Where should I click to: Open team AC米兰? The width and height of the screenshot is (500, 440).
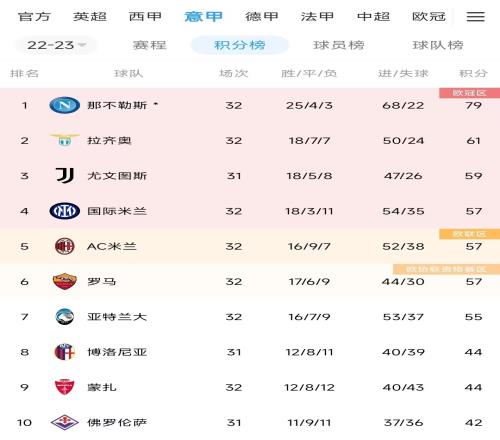click(x=112, y=246)
